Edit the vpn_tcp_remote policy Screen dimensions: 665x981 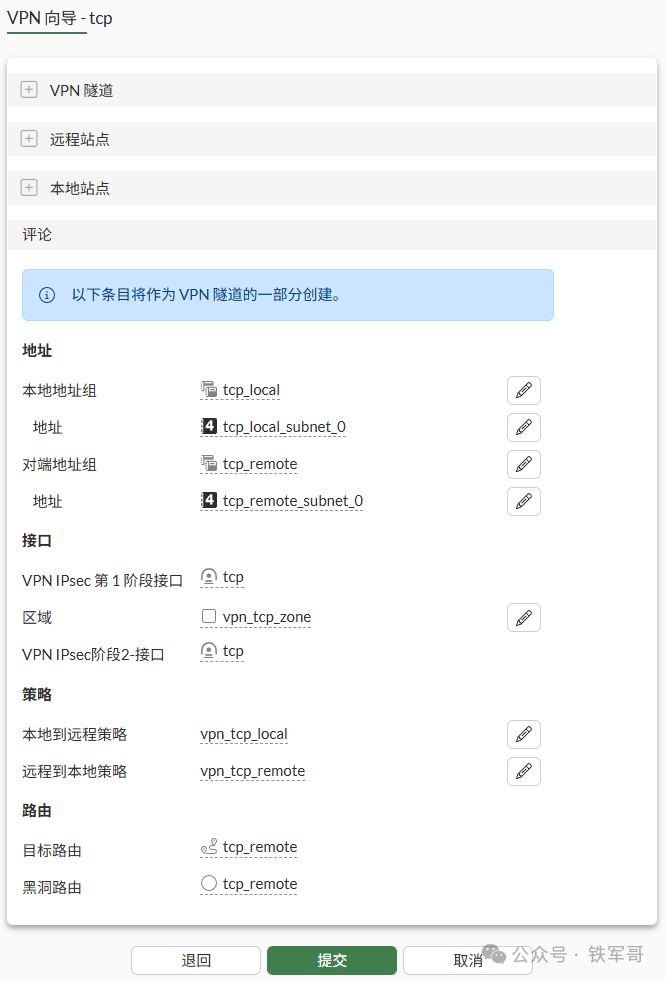(524, 771)
